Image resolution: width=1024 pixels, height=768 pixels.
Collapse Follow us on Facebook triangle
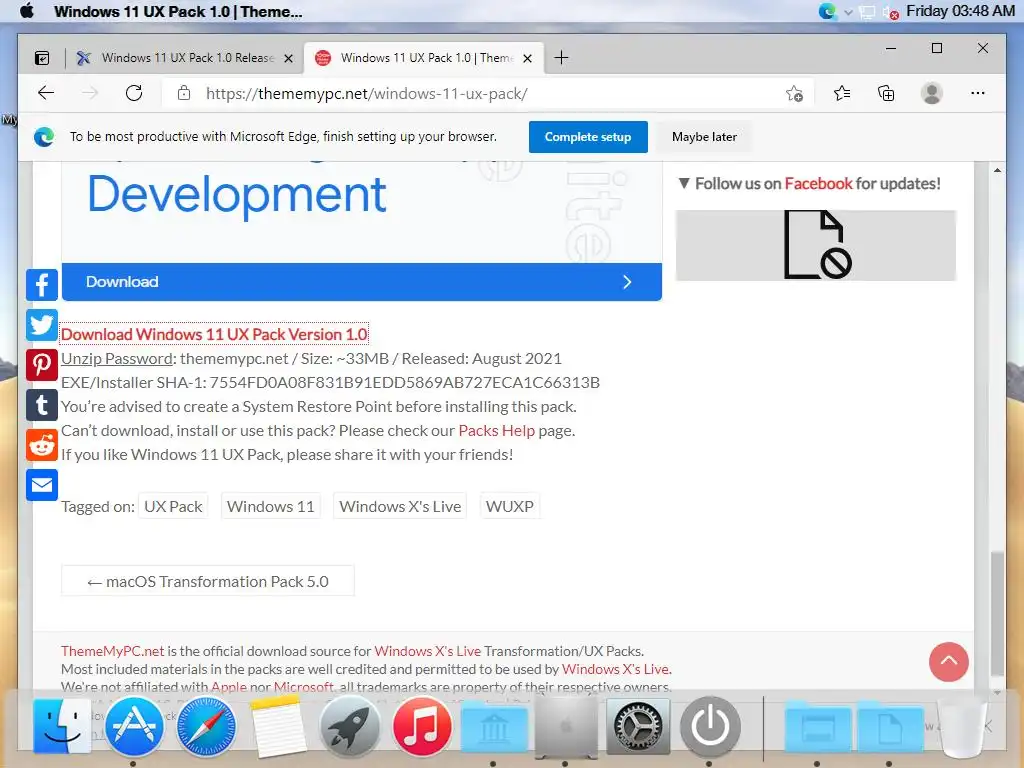(684, 184)
